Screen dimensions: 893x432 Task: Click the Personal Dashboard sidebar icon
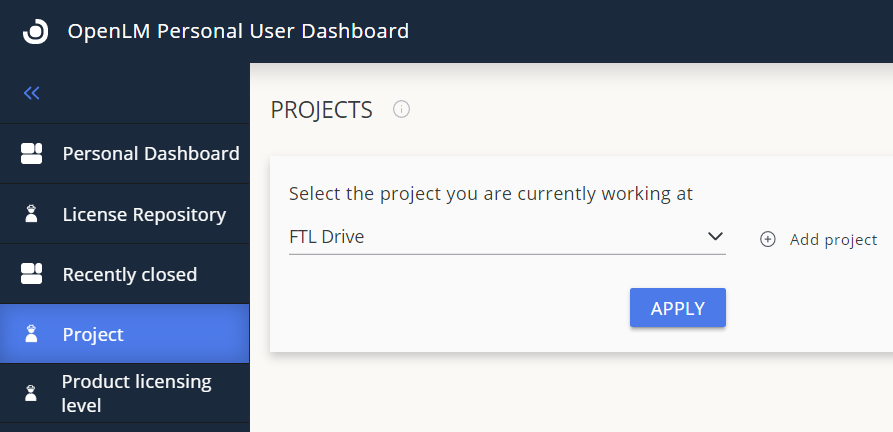click(x=31, y=154)
